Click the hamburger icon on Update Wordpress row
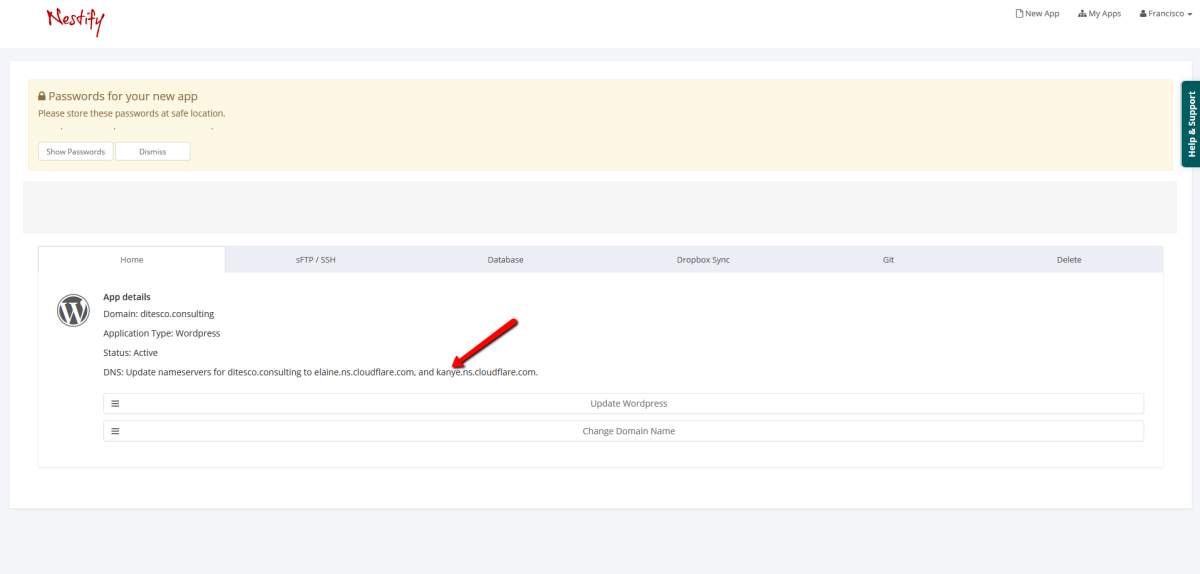 [115, 404]
